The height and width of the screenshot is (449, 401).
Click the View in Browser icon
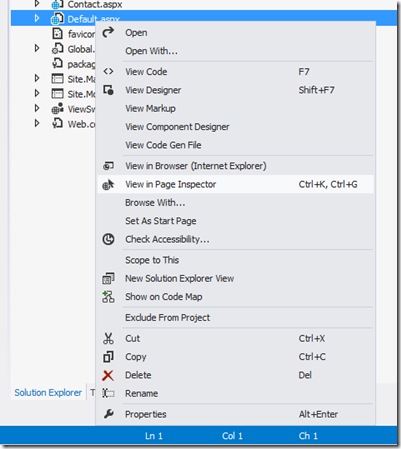click(108, 166)
